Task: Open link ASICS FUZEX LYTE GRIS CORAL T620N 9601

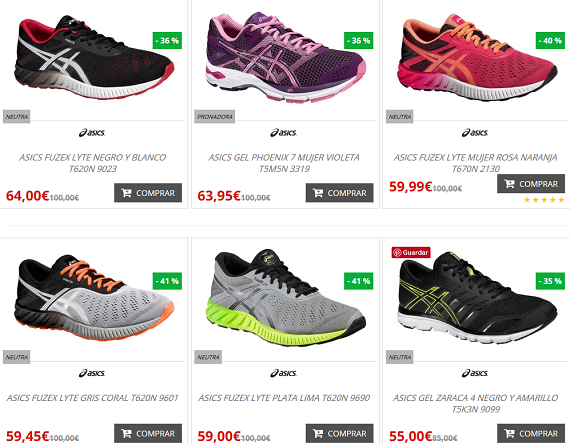Action: pyautogui.click(x=92, y=398)
